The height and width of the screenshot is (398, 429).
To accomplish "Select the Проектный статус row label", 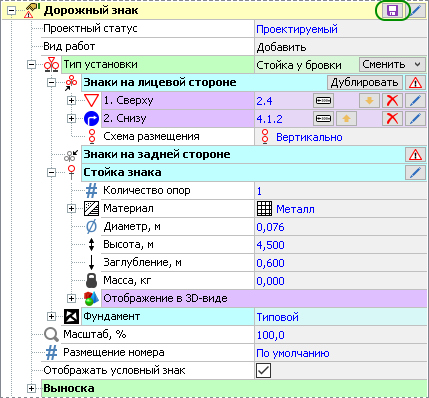I will pyautogui.click(x=90, y=29).
